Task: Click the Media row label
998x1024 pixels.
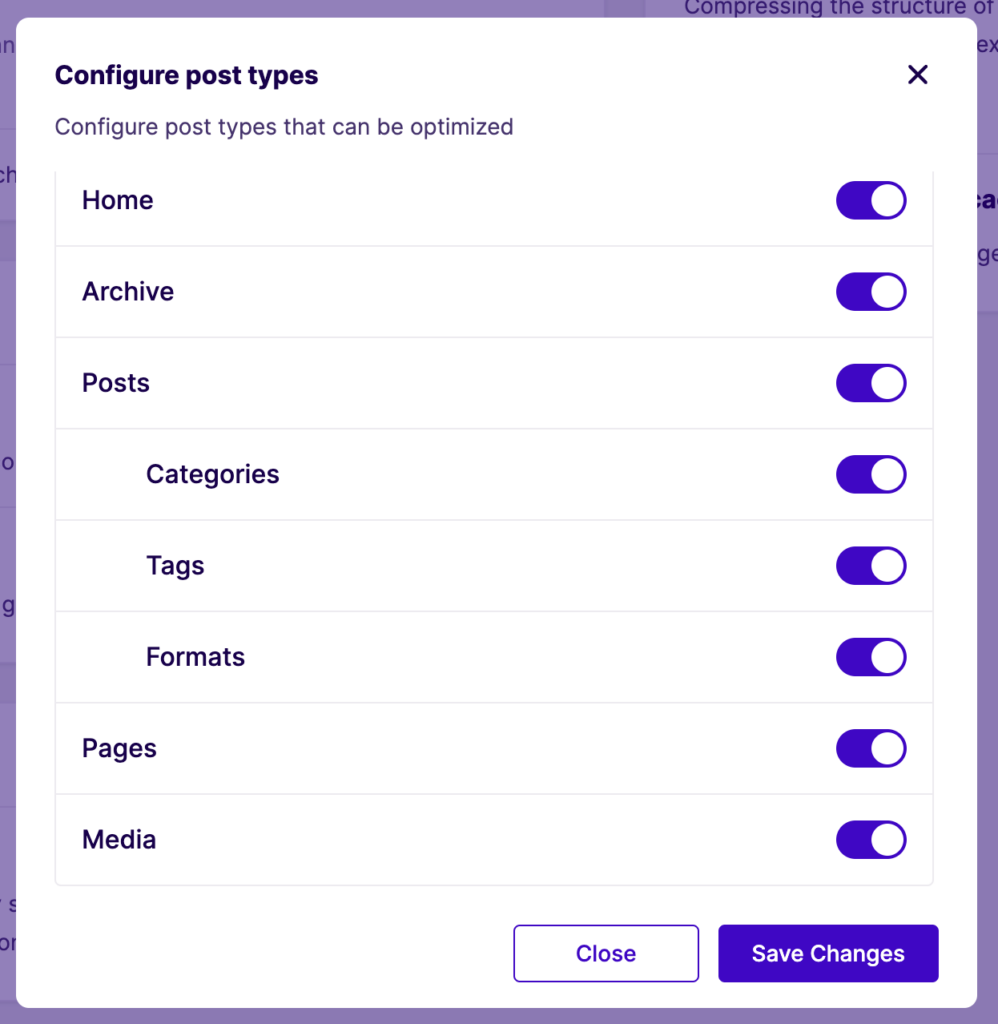Action: pyautogui.click(x=119, y=839)
